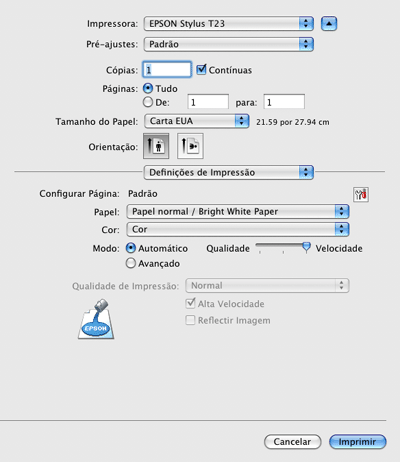The height and width of the screenshot is (462, 400).
Task: Select the Tudo pages radio button
Action: click(x=148, y=88)
